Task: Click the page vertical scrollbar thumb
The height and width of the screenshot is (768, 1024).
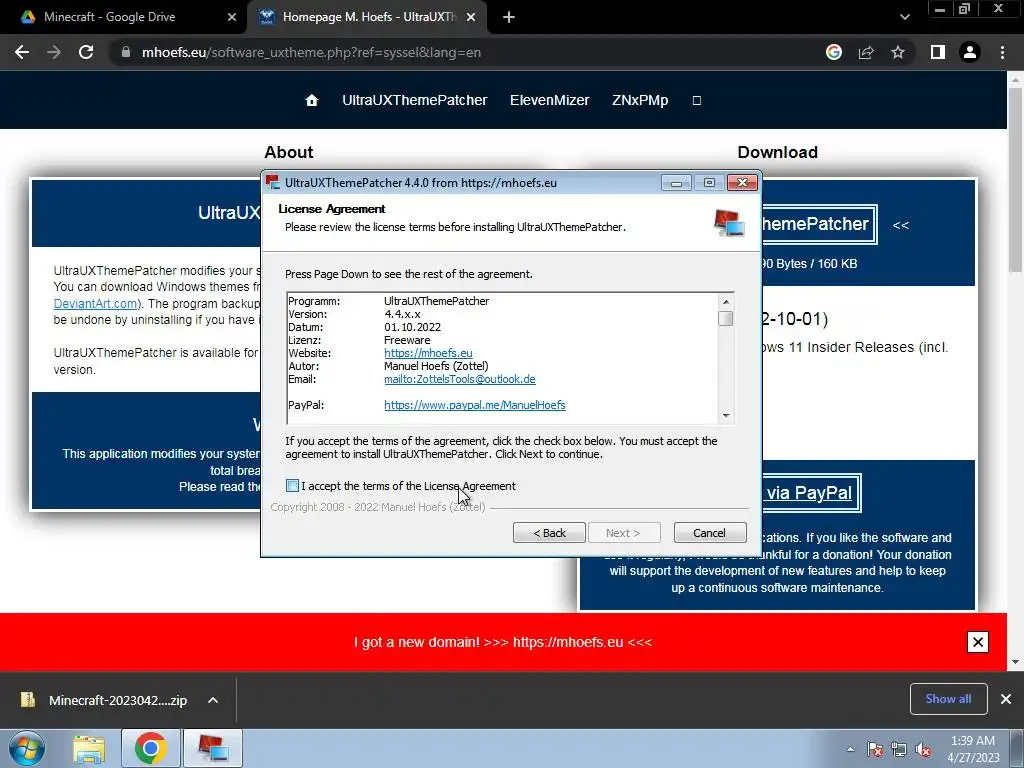Action: point(1016,180)
